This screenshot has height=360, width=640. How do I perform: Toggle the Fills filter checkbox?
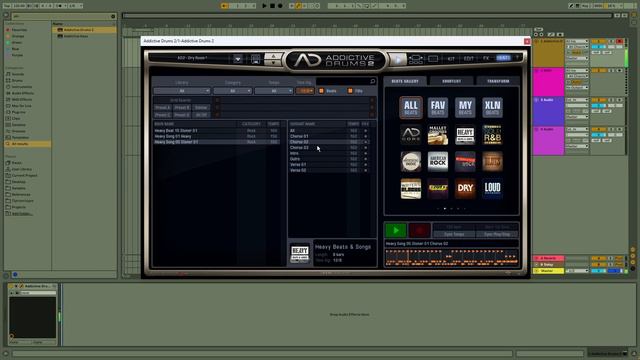(x=350, y=91)
